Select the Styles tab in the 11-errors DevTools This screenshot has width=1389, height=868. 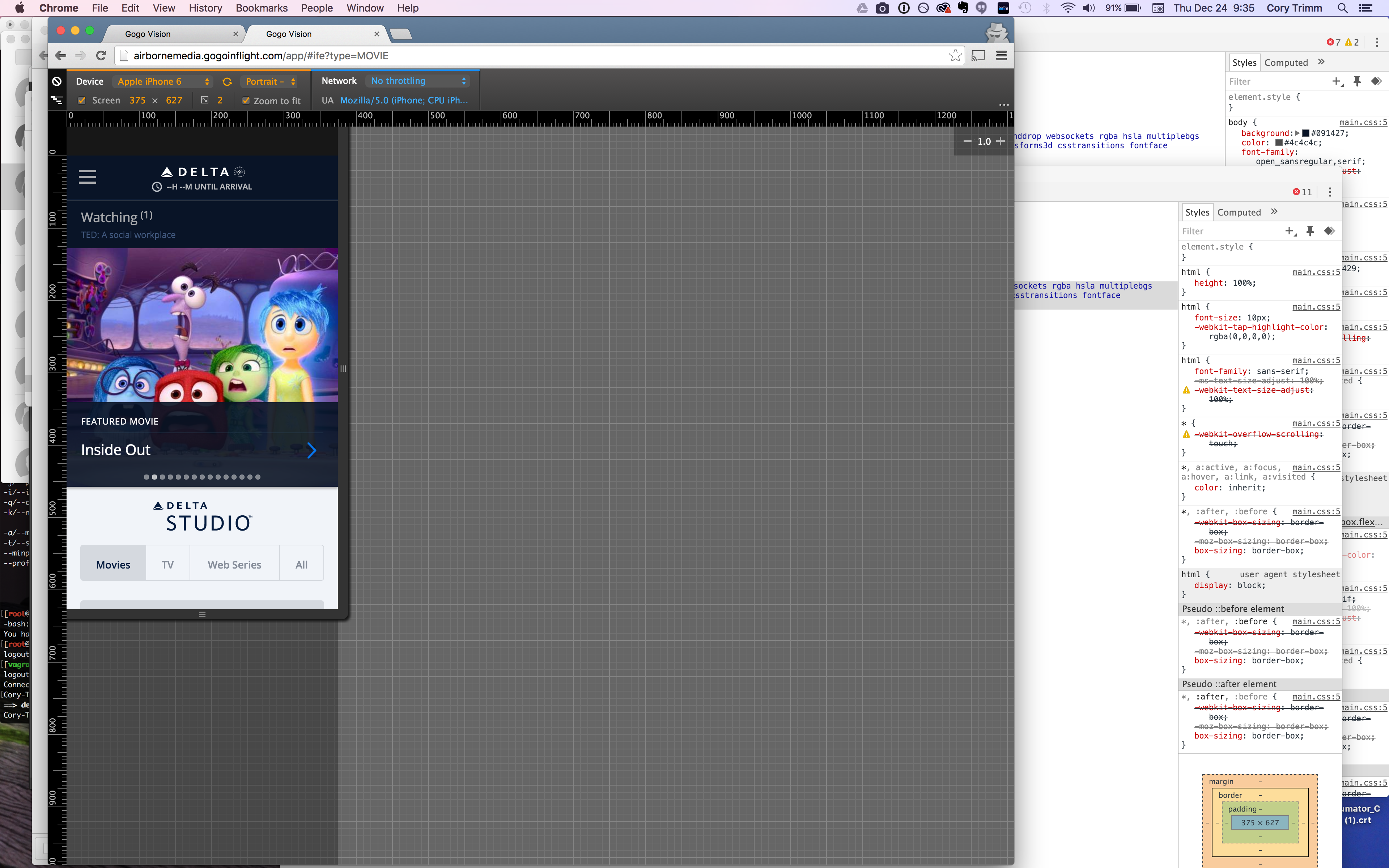1197,212
